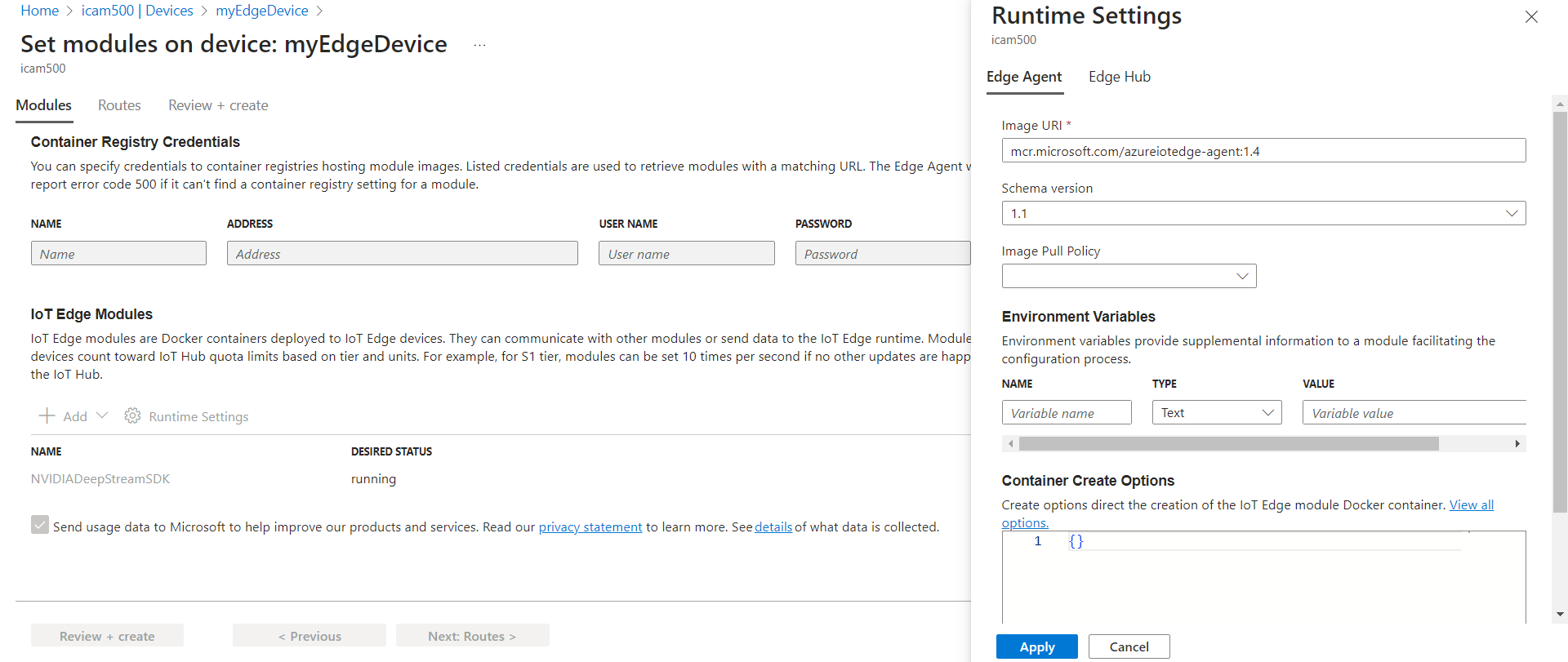Image resolution: width=1568 pixels, height=662 pixels.
Task: Toggle the Send usage data checkbox
Action: pyautogui.click(x=40, y=524)
